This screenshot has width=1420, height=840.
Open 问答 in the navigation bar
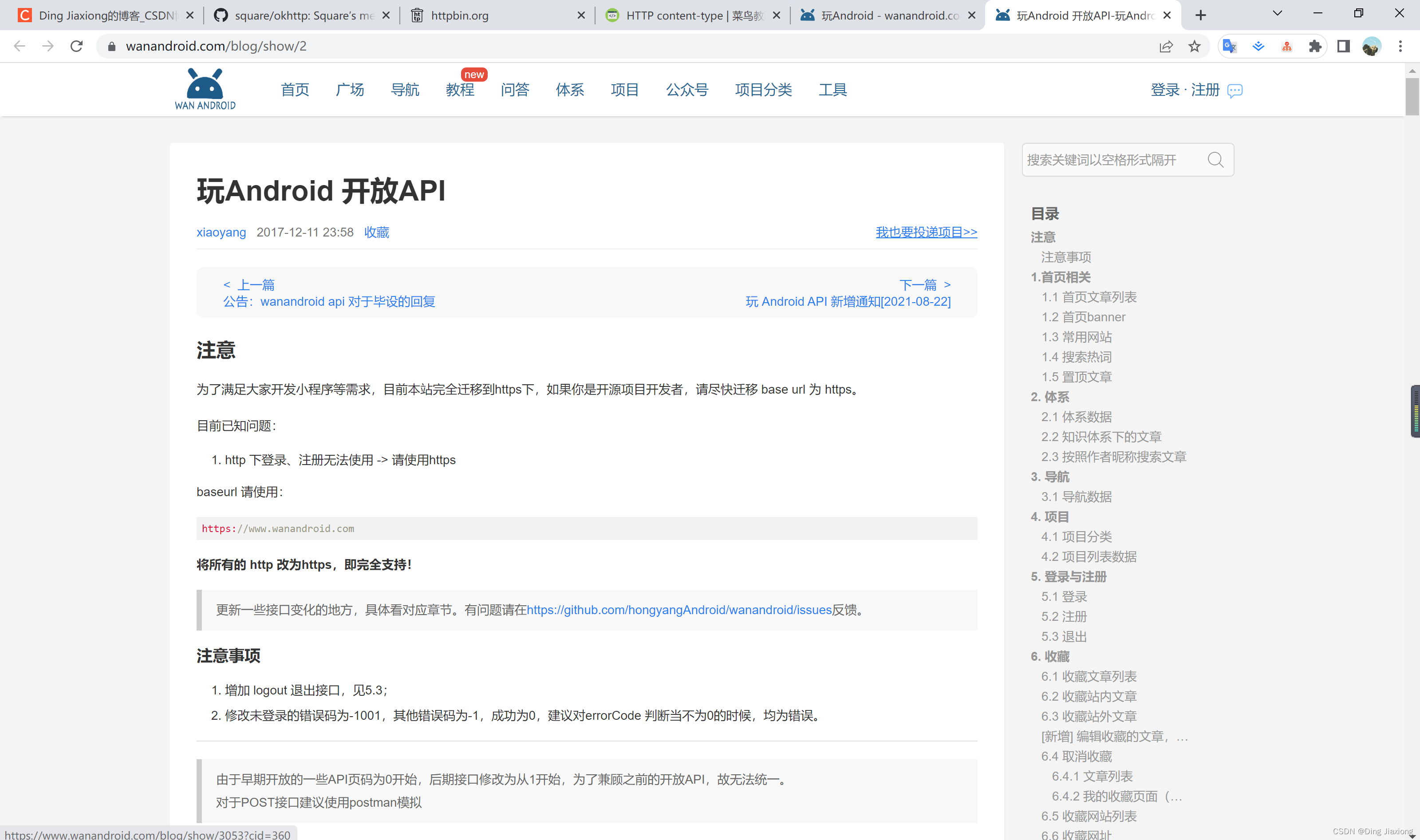(515, 90)
